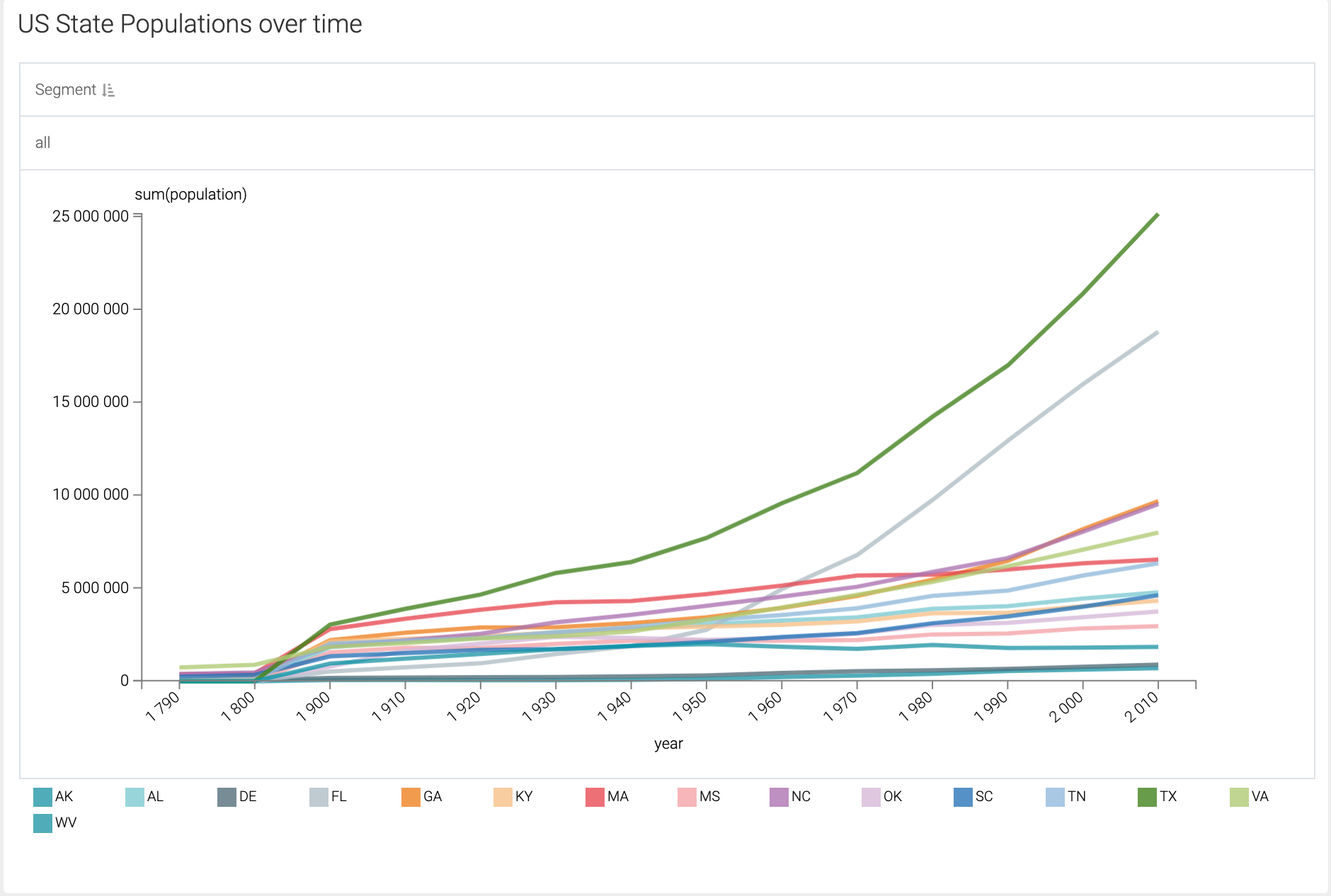Screen dimensions: 1331x896
Task: Hide the SC series legend swatch
Action: 963,797
